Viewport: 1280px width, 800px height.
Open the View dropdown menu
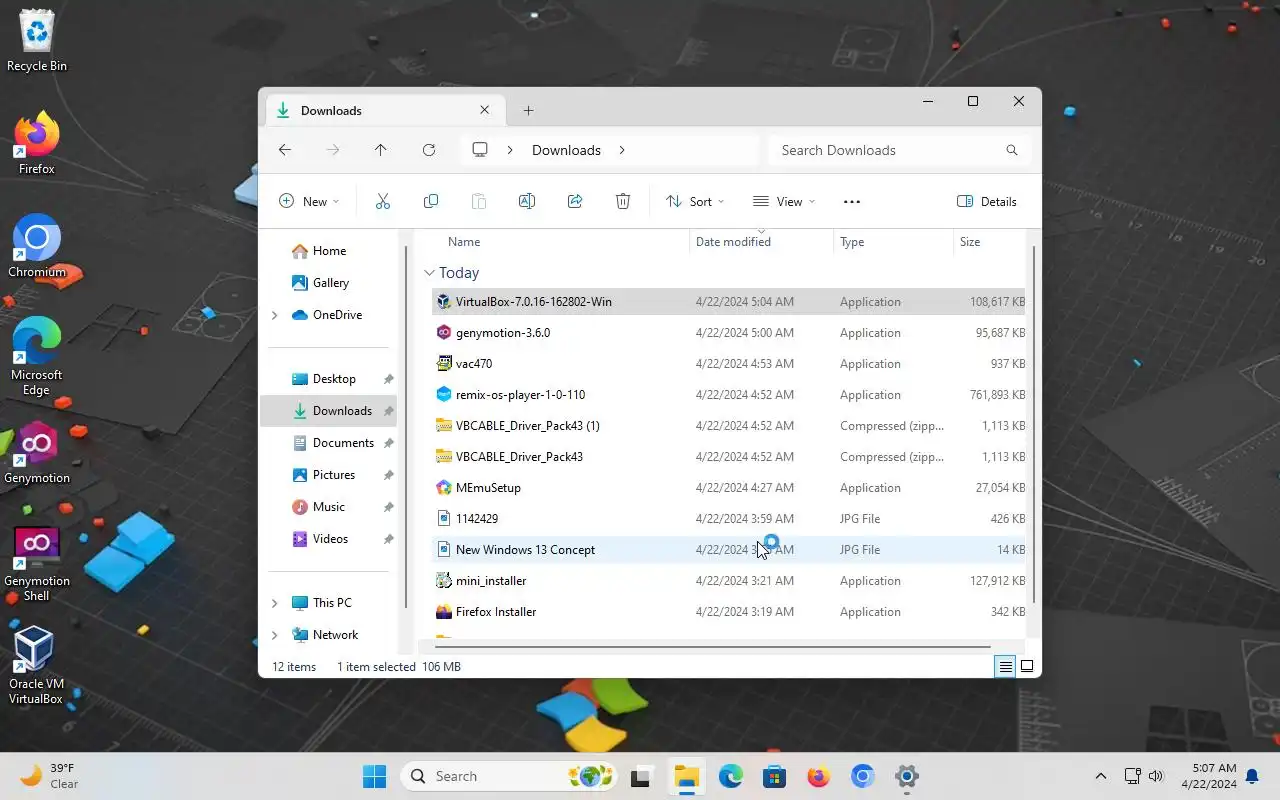(784, 201)
